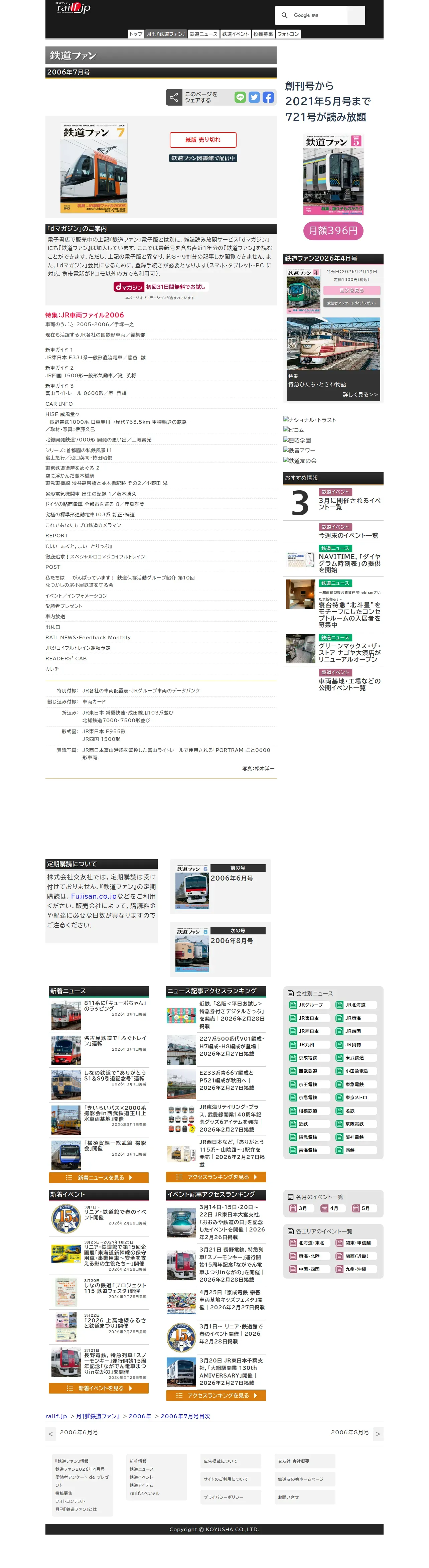This screenshot has height=1568, width=429.
Task: Open トップ navigation tab
Action: pyautogui.click(x=136, y=34)
